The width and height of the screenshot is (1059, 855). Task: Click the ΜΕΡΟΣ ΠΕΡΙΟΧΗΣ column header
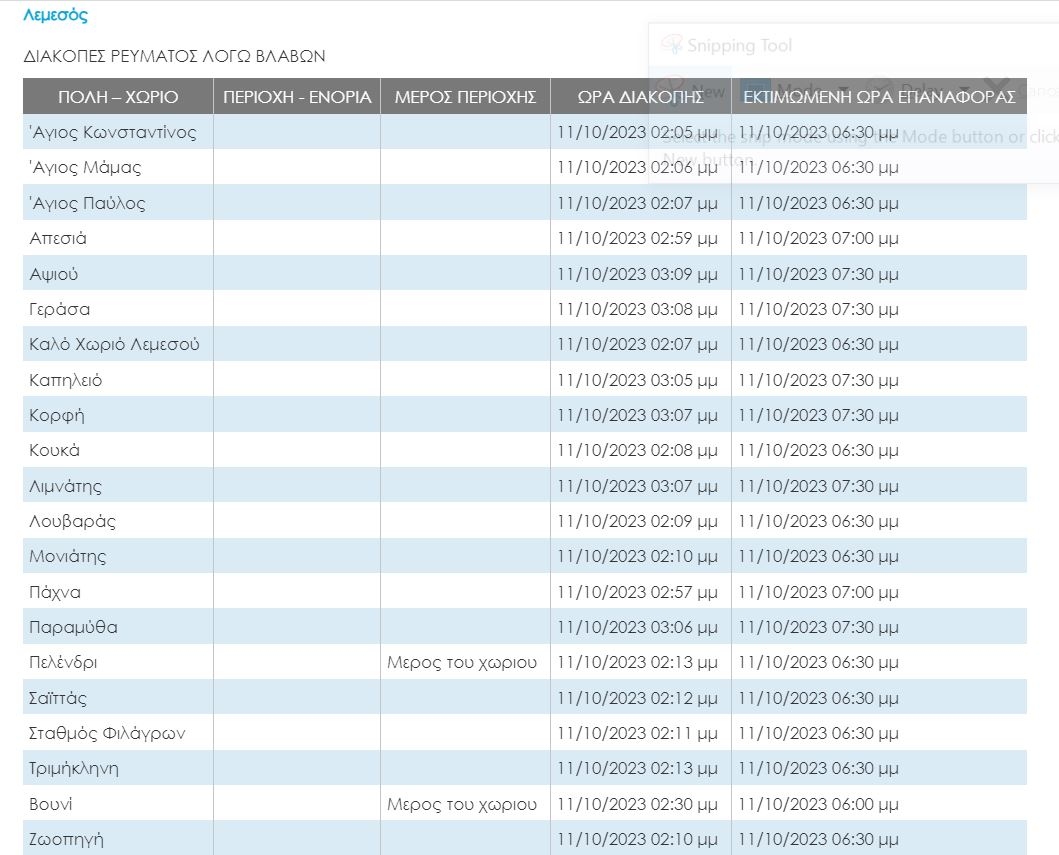(x=465, y=97)
